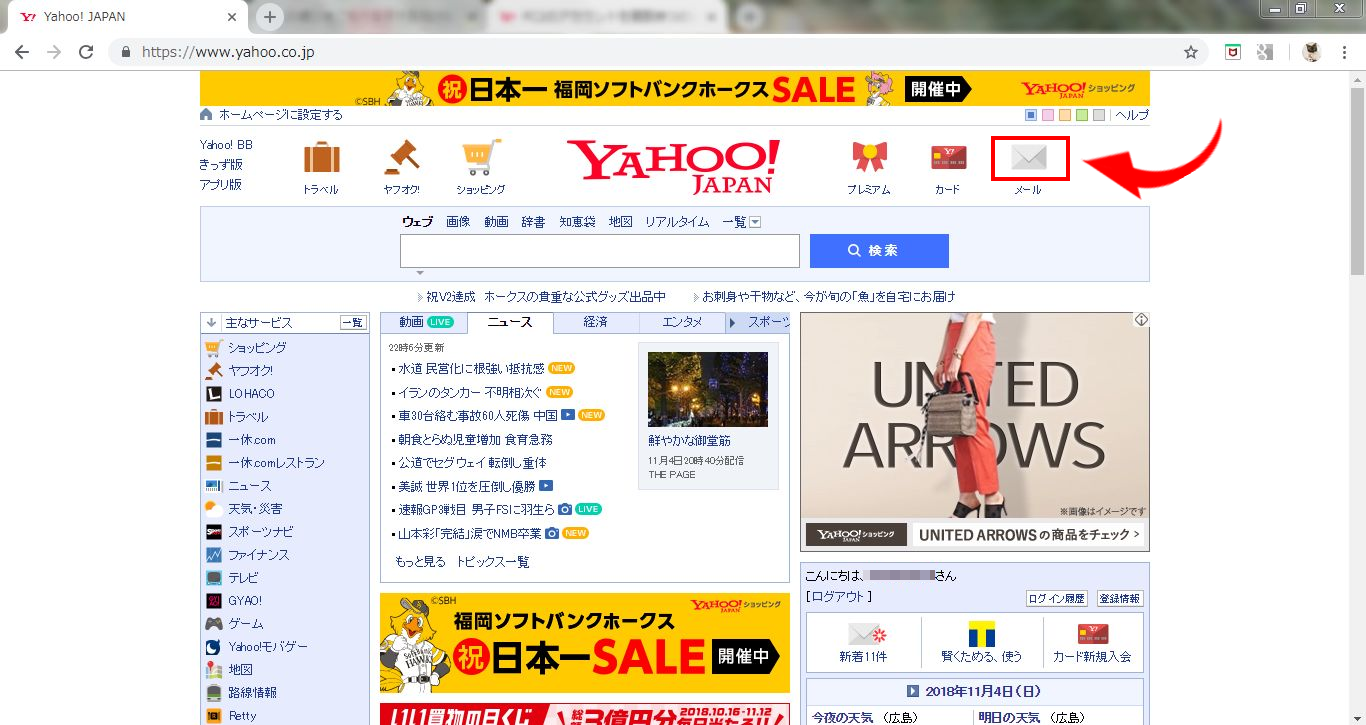Click the Yahoo! BB link
This screenshot has width=1366, height=725.
point(226,145)
